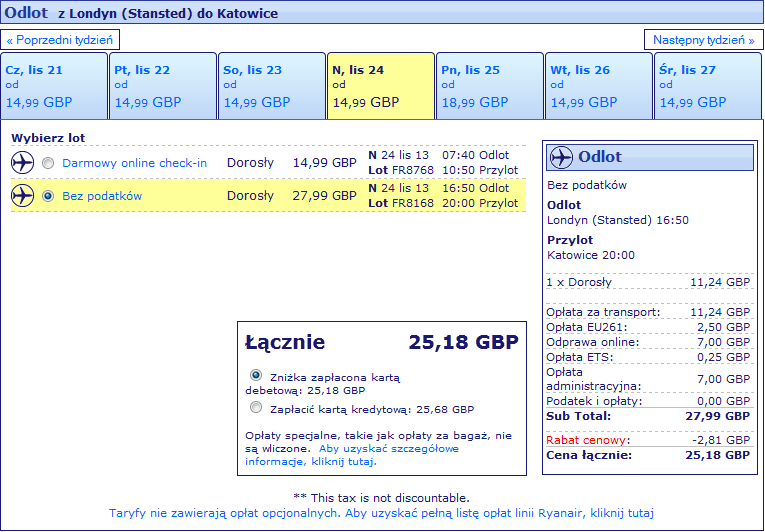The image size is (765, 532).
Task: Select the Darmowy online check-in radio button
Action: [x=48, y=163]
